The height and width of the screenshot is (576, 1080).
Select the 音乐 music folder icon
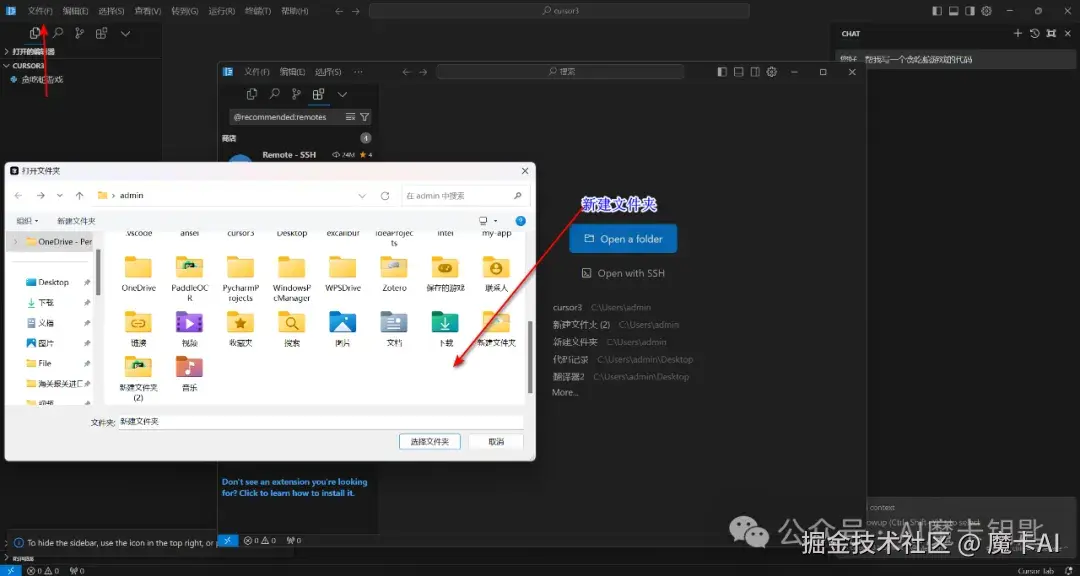point(189,367)
